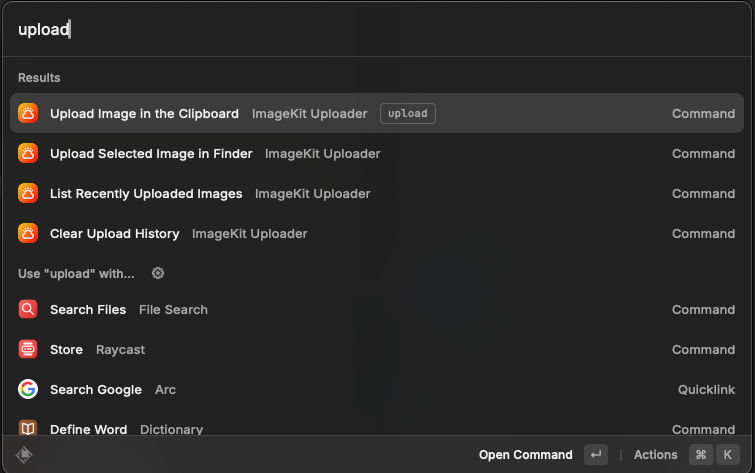This screenshot has width=755, height=473.
Task: Click the red Search Files magnifier icon
Action: 28,309
